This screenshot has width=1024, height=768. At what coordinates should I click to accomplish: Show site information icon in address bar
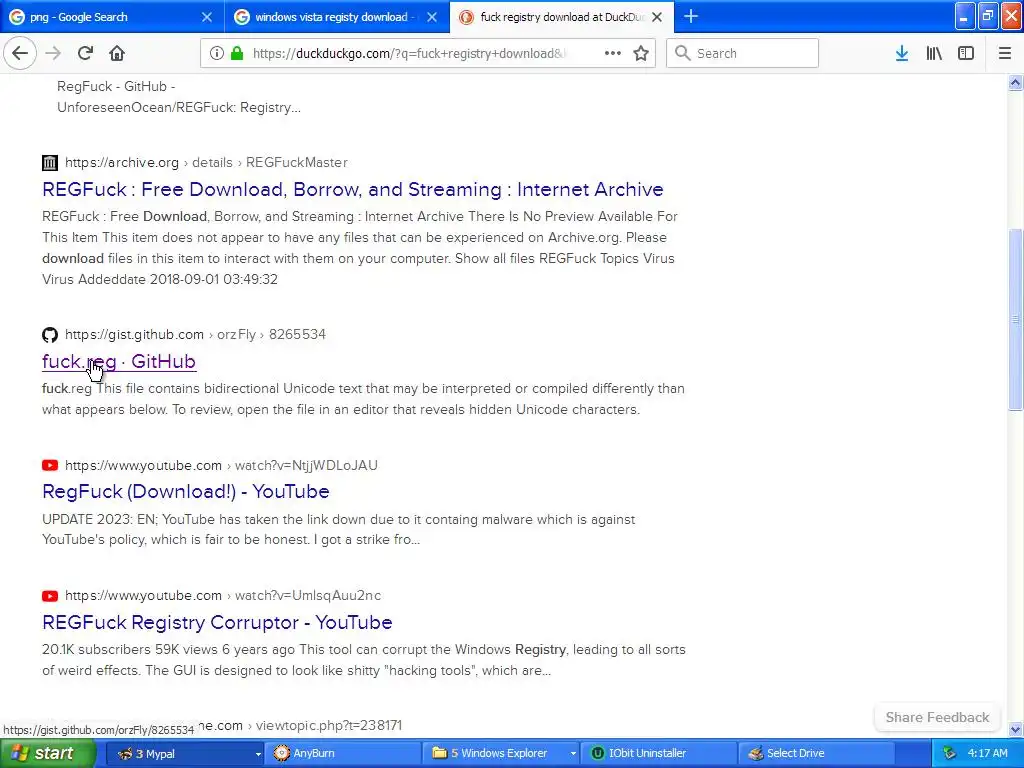pos(216,54)
